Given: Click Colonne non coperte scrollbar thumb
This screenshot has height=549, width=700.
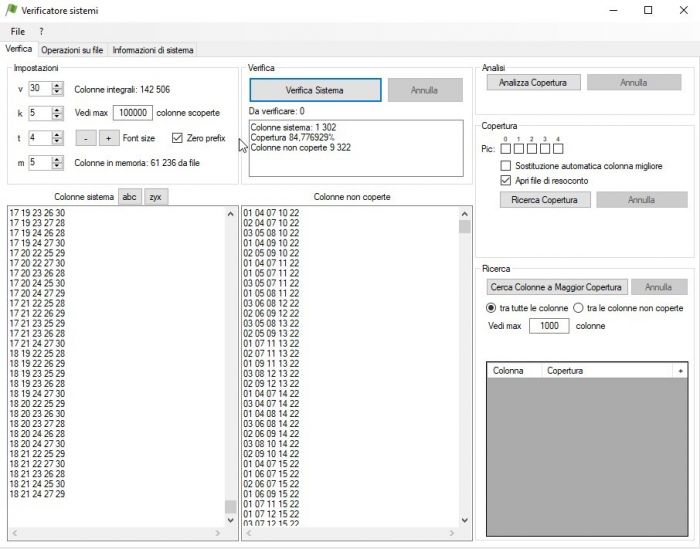Looking at the screenshot, I should (x=464, y=227).
